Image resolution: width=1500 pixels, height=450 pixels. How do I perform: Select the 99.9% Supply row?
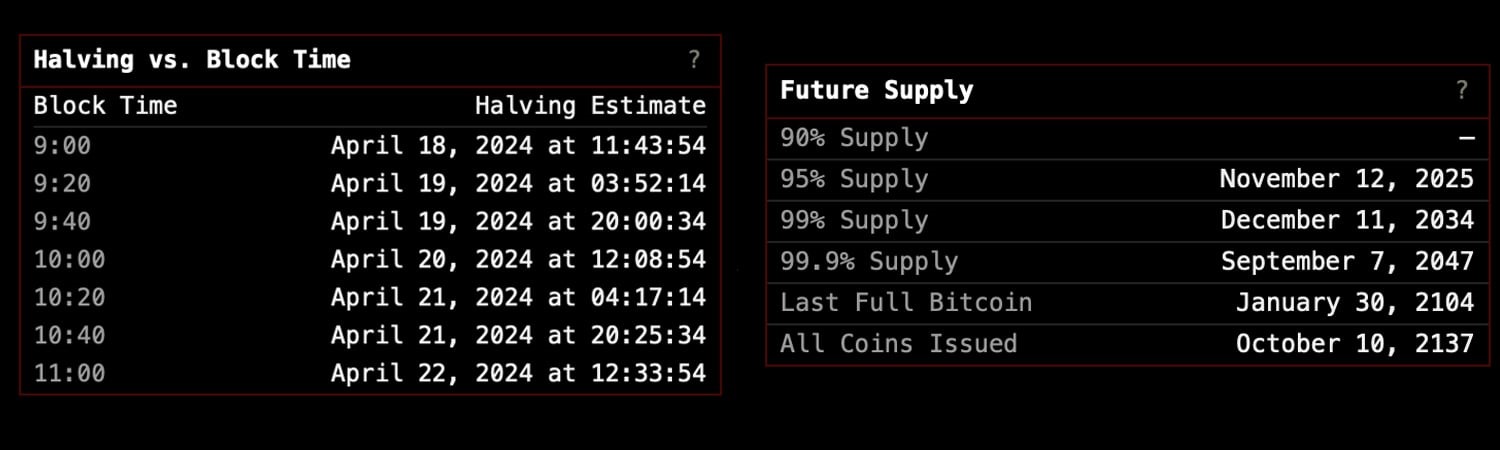(1125, 262)
